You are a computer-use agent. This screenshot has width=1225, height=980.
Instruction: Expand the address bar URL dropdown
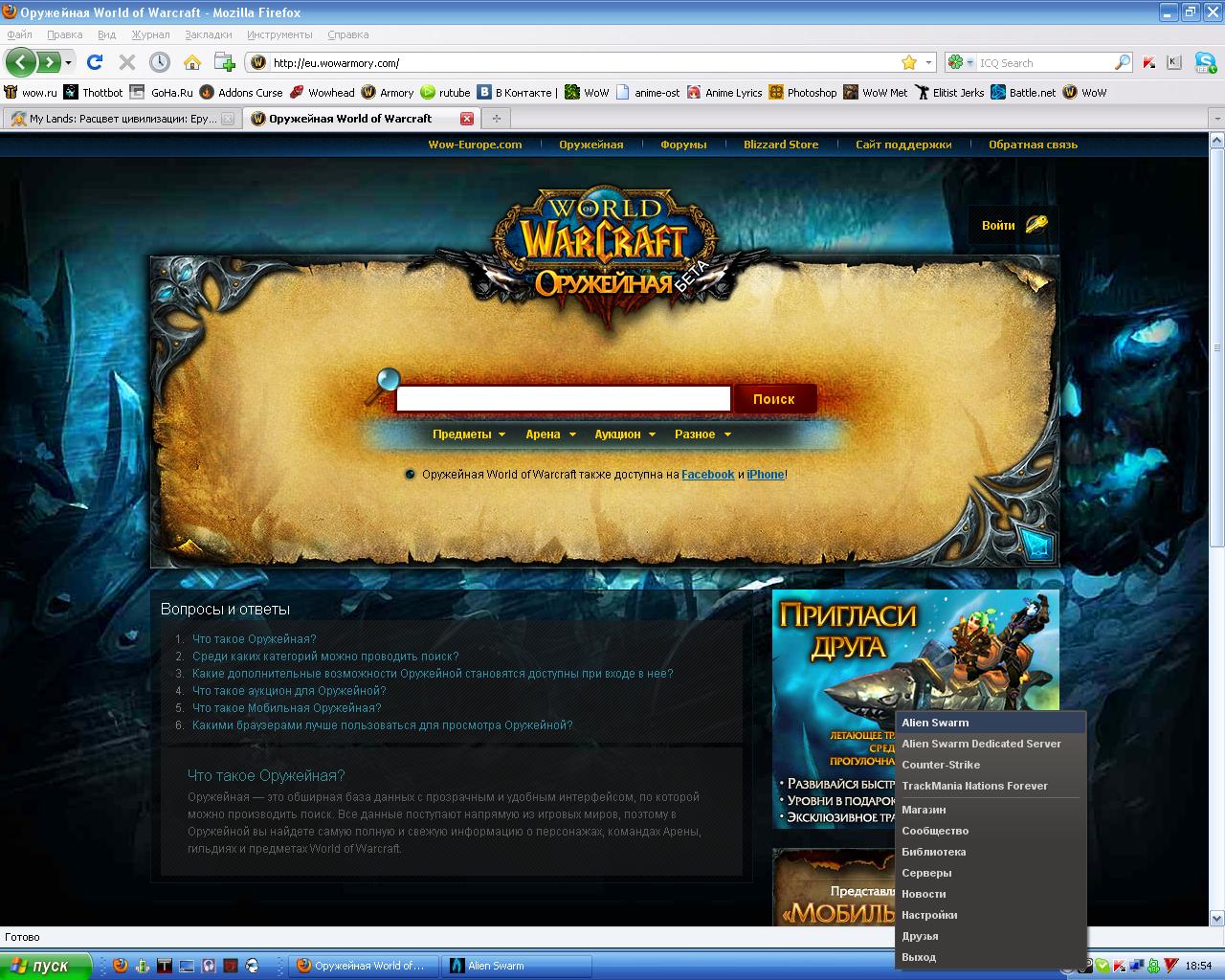coord(928,63)
